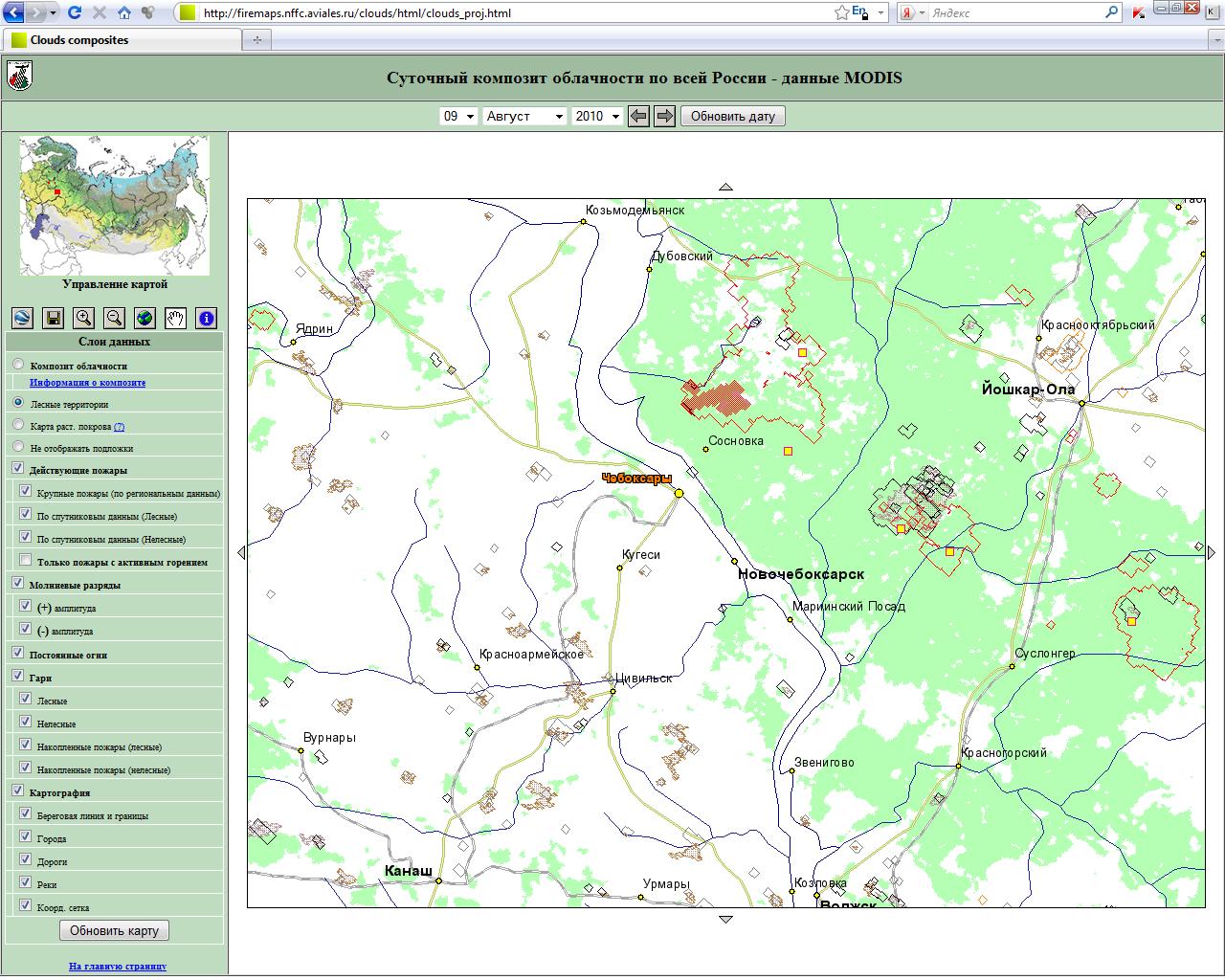Pan map east with right triangle arrow
The image size is (1225, 980).
pos(1212,552)
